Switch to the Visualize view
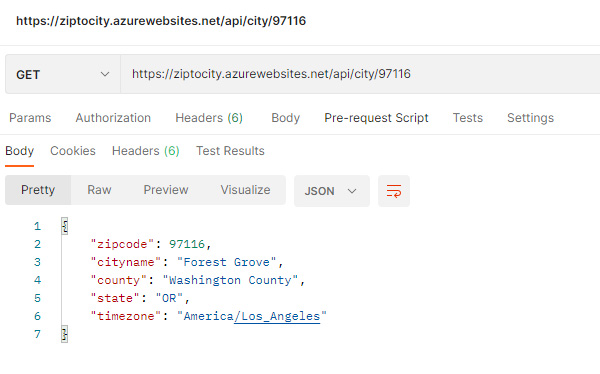 [x=245, y=190]
